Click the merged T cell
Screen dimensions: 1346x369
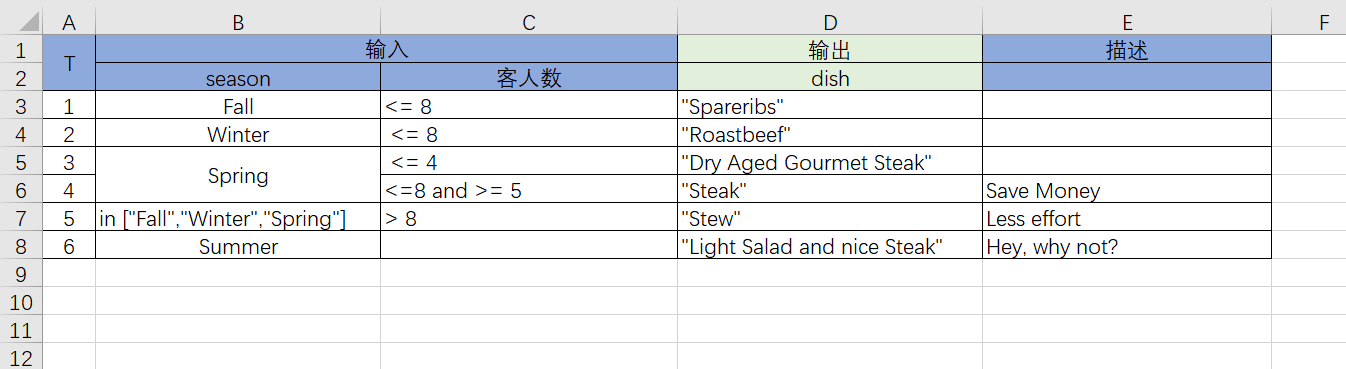[69, 64]
